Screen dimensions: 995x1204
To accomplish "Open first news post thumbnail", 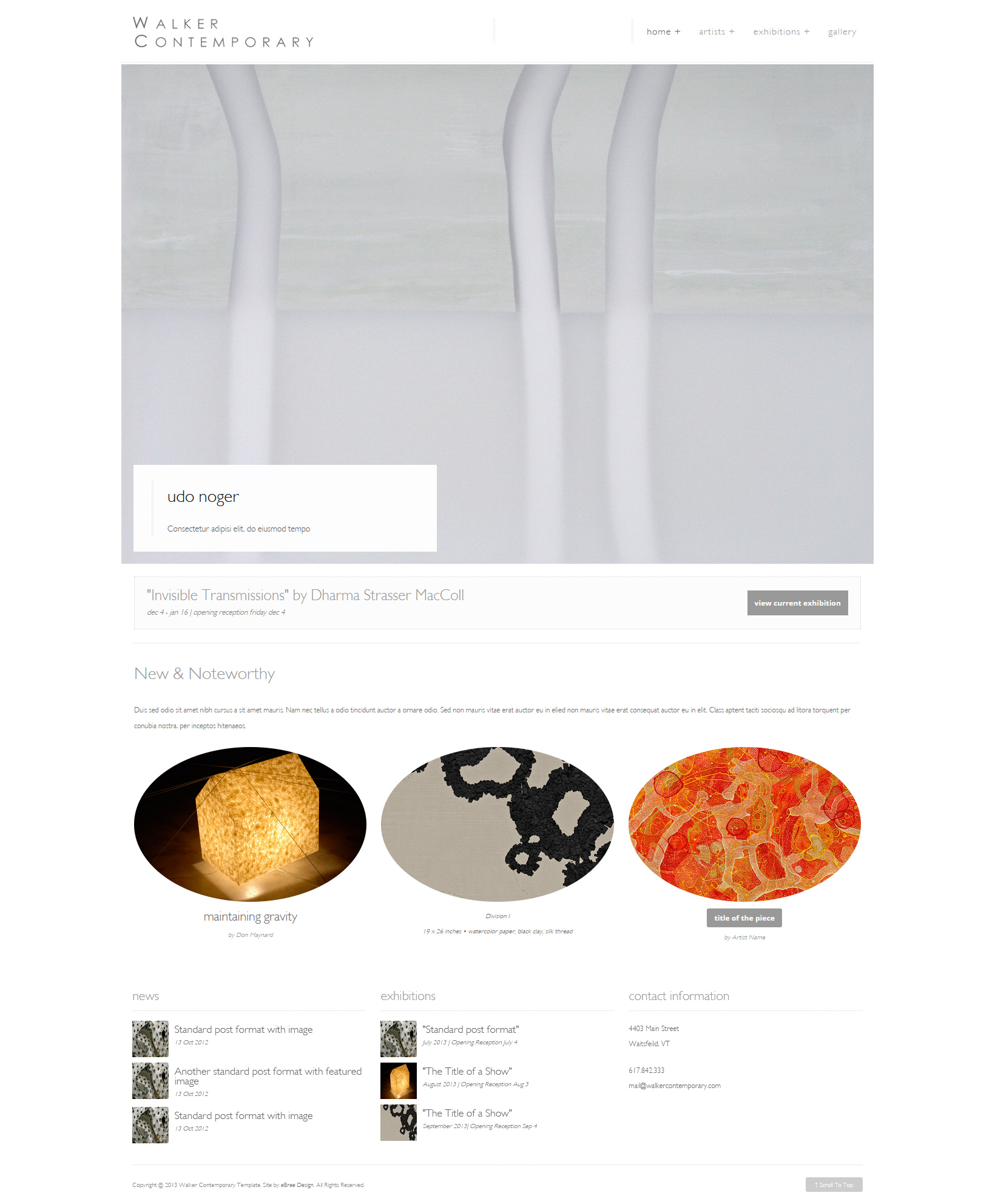I will 150,1038.
